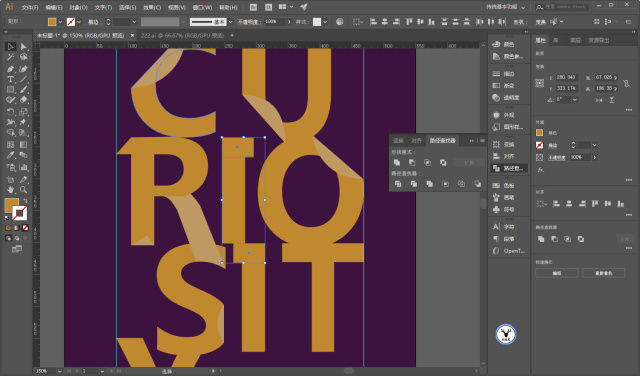Image resolution: width=640 pixels, height=376 pixels.
Task: Select the Hand tool
Action: click(10, 190)
